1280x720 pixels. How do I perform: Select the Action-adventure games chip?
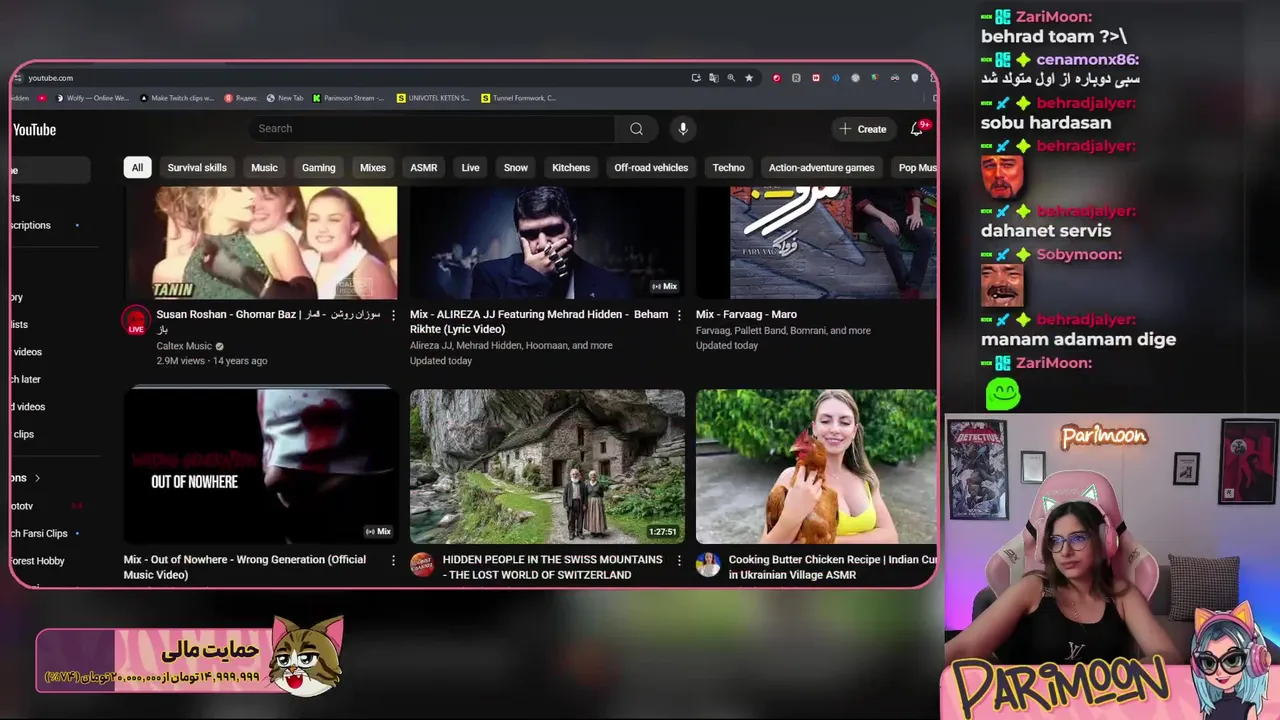point(822,168)
